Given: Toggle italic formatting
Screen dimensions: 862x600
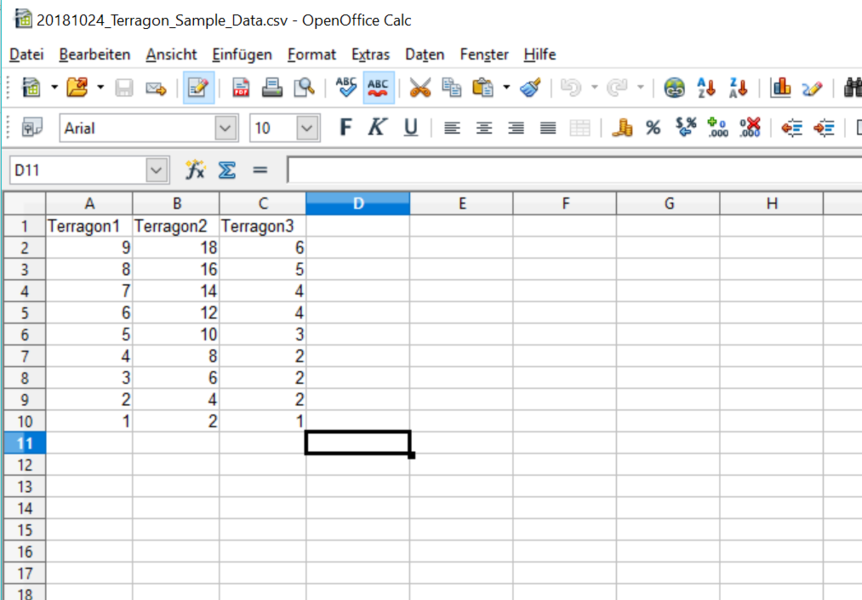Looking at the screenshot, I should (x=377, y=128).
